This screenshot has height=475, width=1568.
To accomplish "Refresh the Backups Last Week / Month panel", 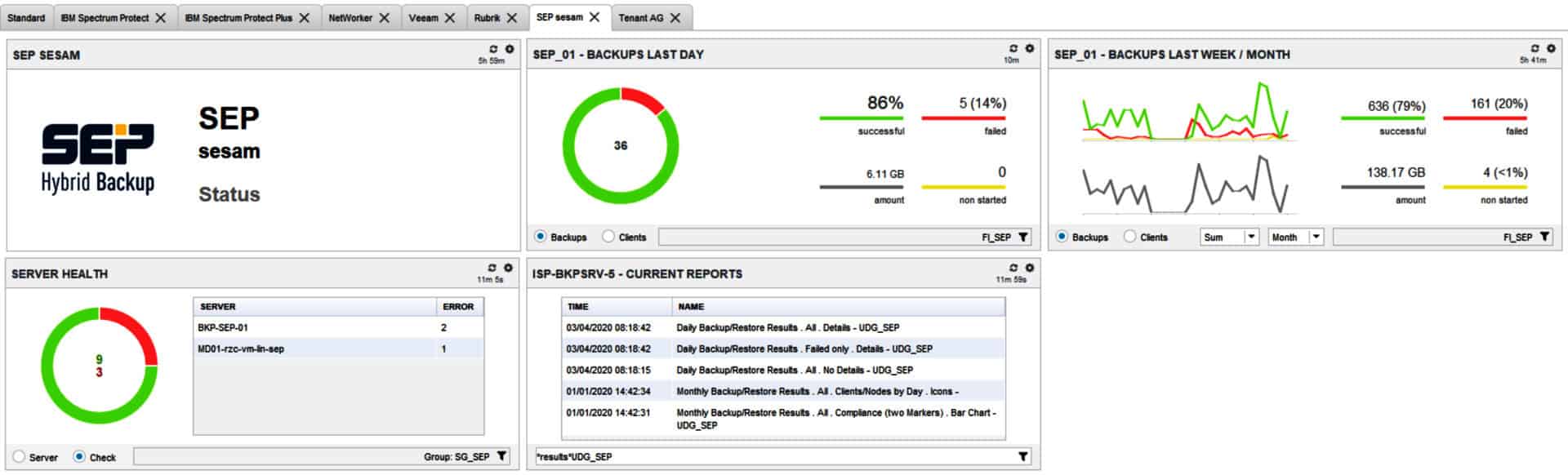I will (1535, 48).
